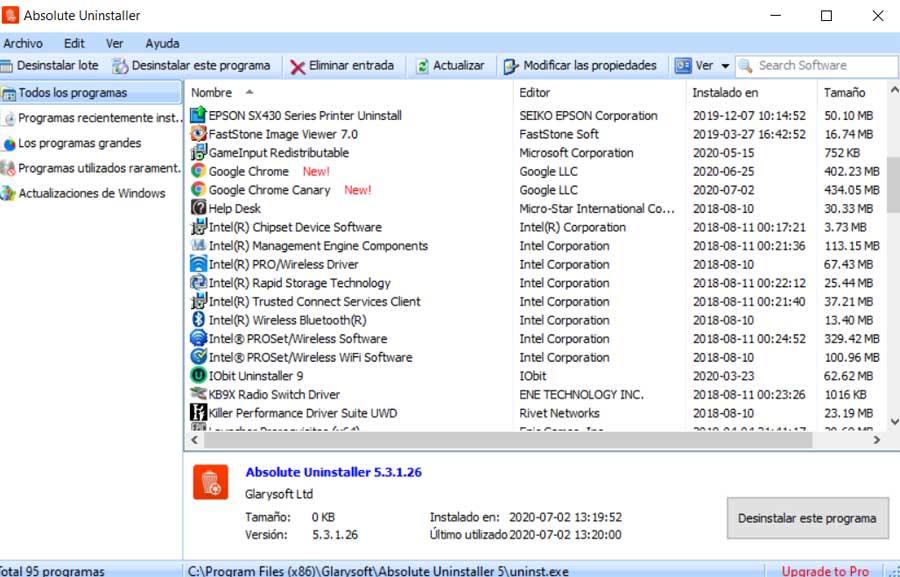This screenshot has height=577, width=900.
Task: Click the IObit Uninstaller 9 icon
Action: (198, 375)
